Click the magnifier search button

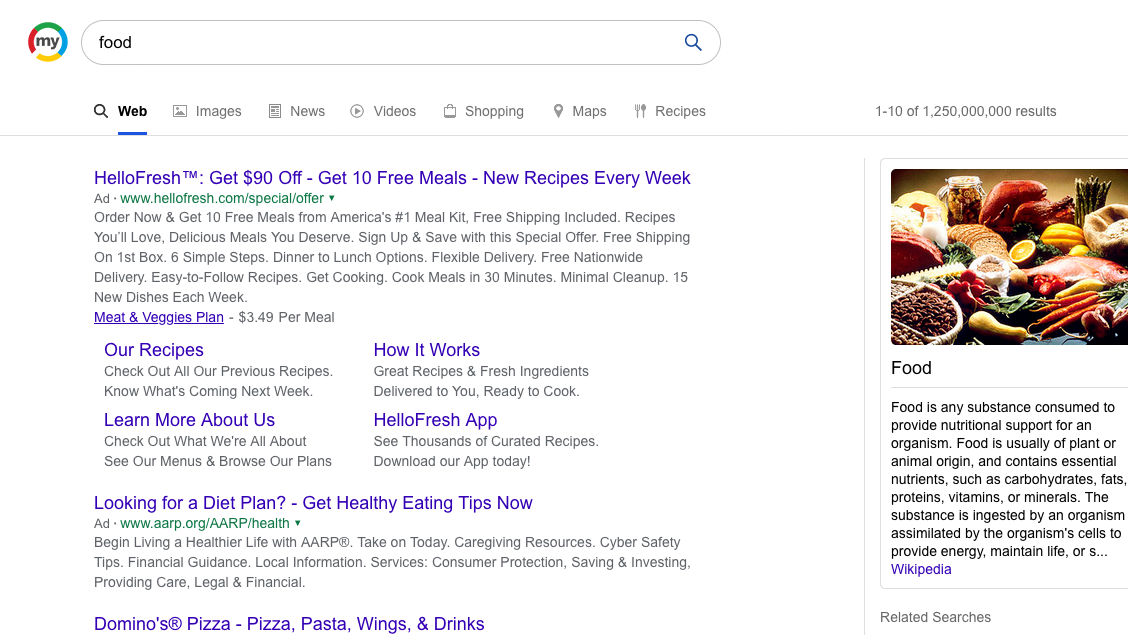693,42
